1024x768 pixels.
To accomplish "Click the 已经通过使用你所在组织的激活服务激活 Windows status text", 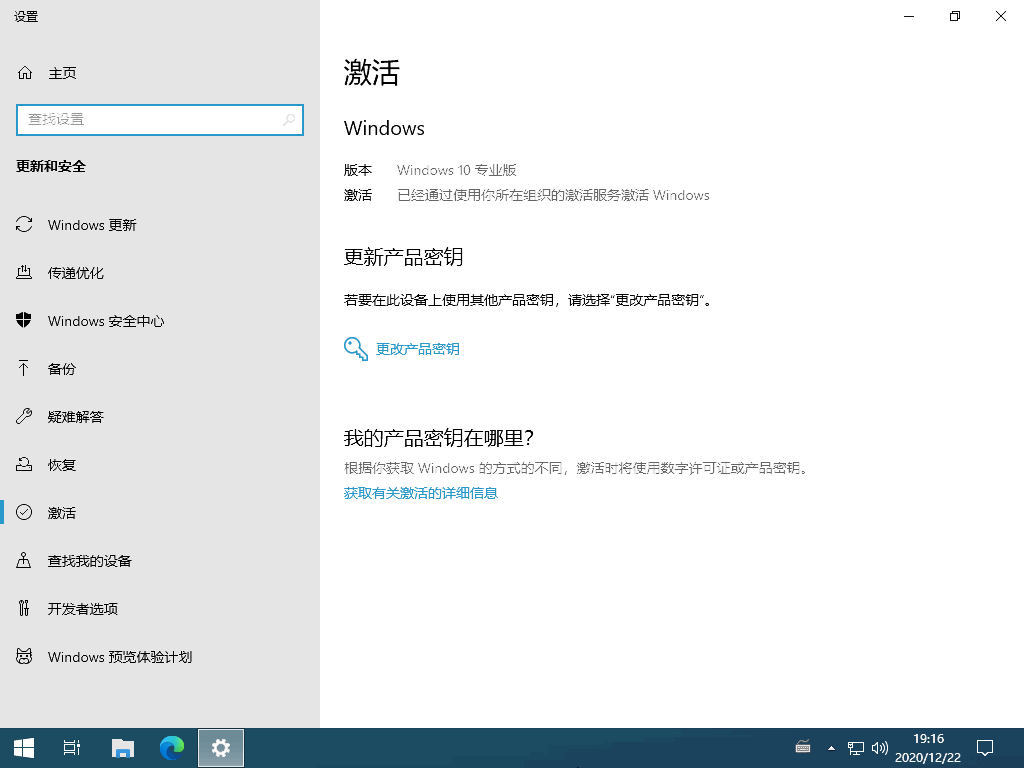I will pos(553,195).
